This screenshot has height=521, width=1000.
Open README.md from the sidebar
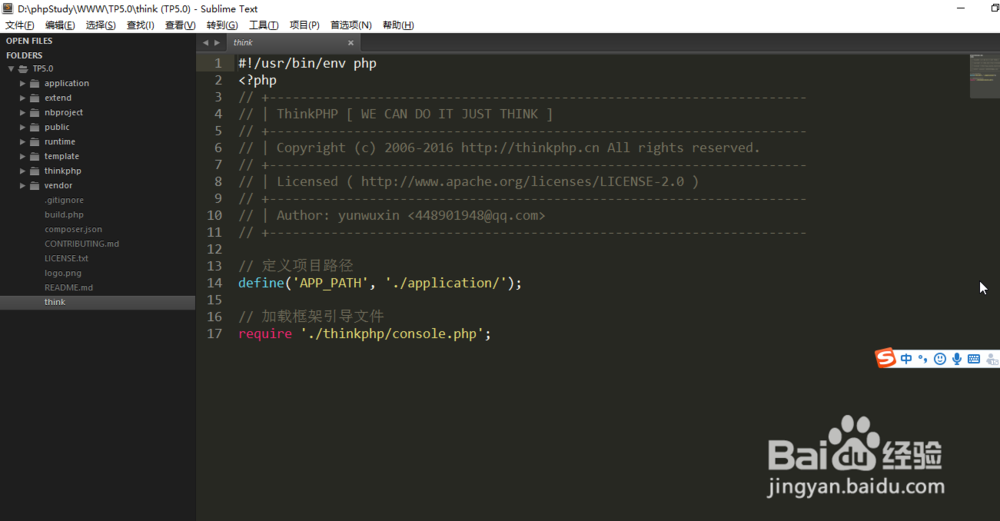[68, 287]
